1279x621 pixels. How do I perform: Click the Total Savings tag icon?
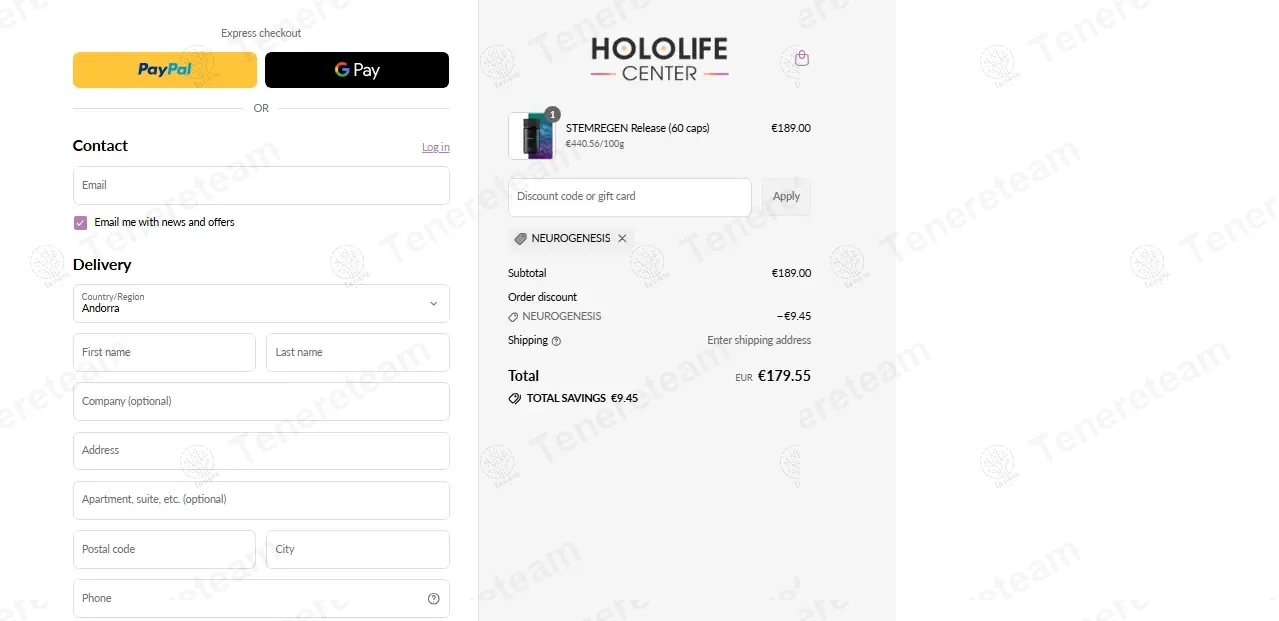pos(514,398)
